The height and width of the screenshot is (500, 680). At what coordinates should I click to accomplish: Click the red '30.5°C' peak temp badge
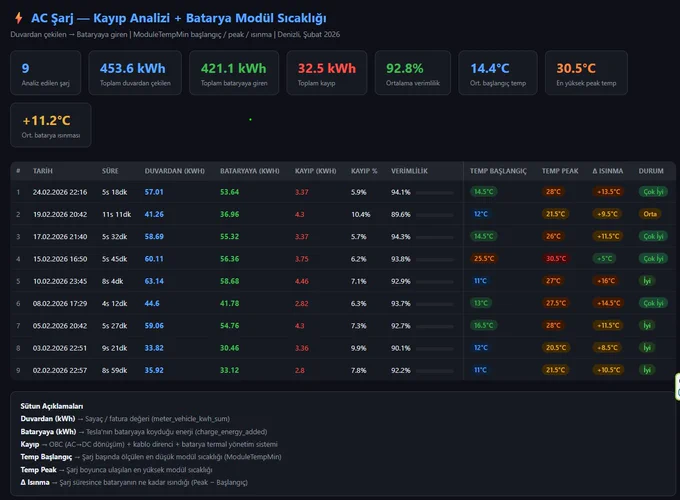coord(556,258)
